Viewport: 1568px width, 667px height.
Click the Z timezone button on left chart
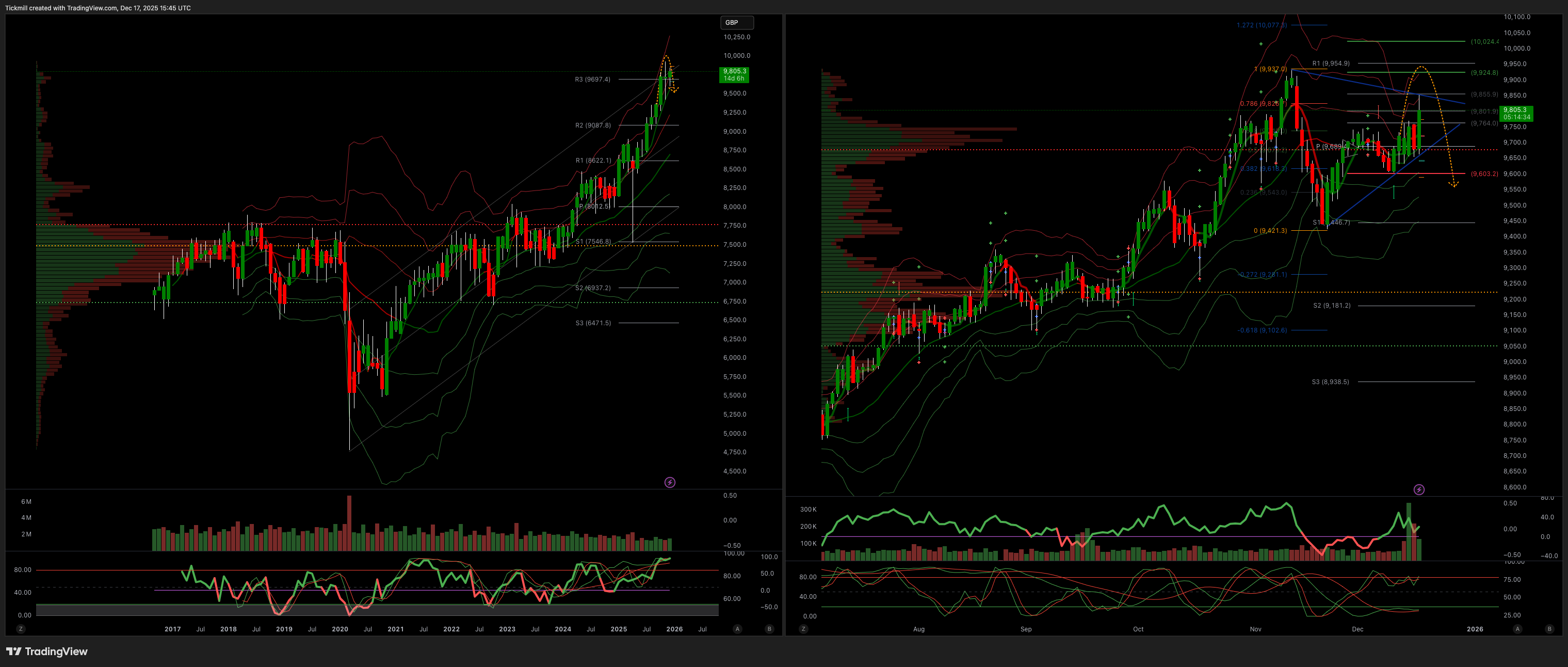21,629
